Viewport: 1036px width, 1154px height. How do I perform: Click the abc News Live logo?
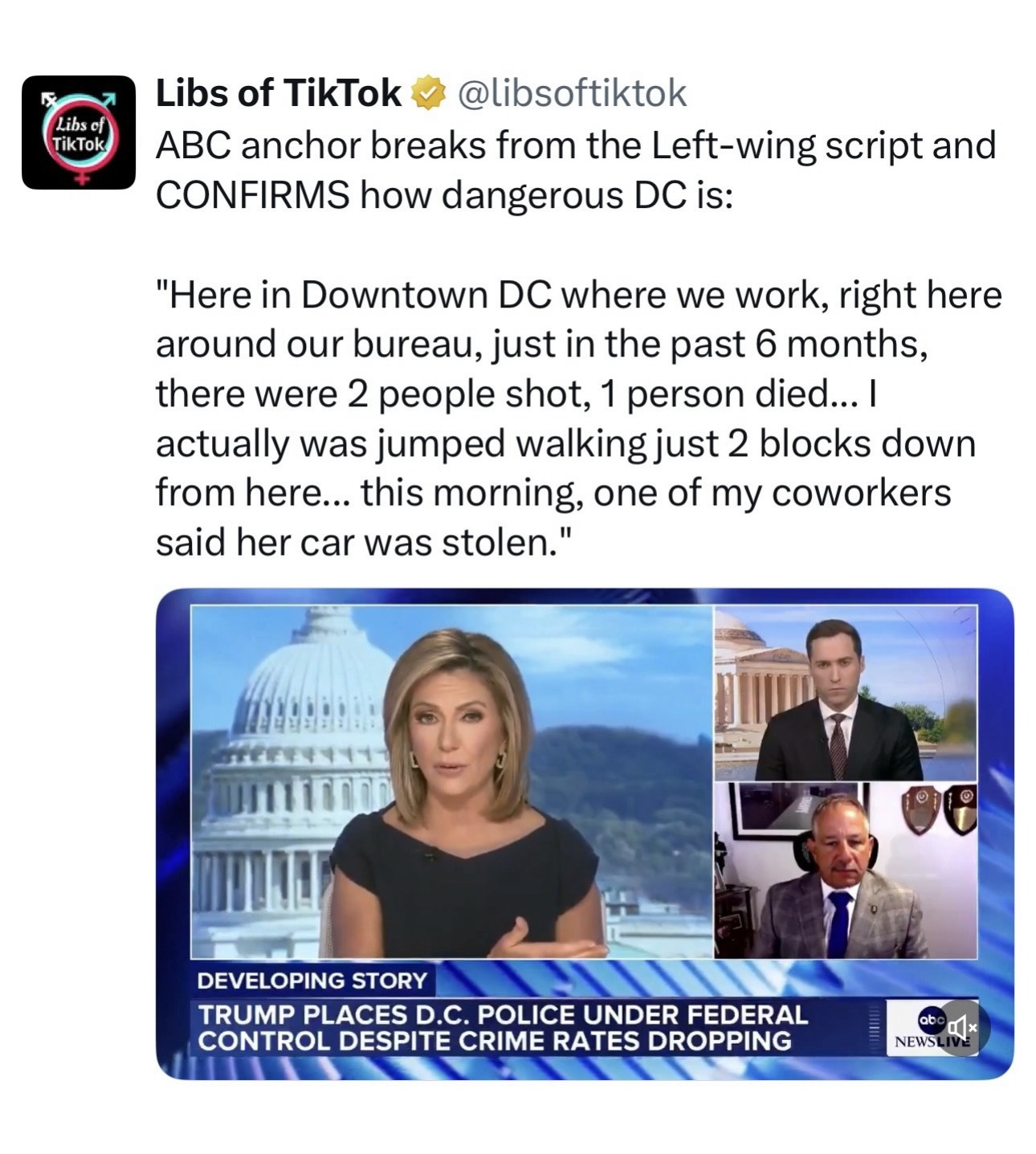[930, 1028]
